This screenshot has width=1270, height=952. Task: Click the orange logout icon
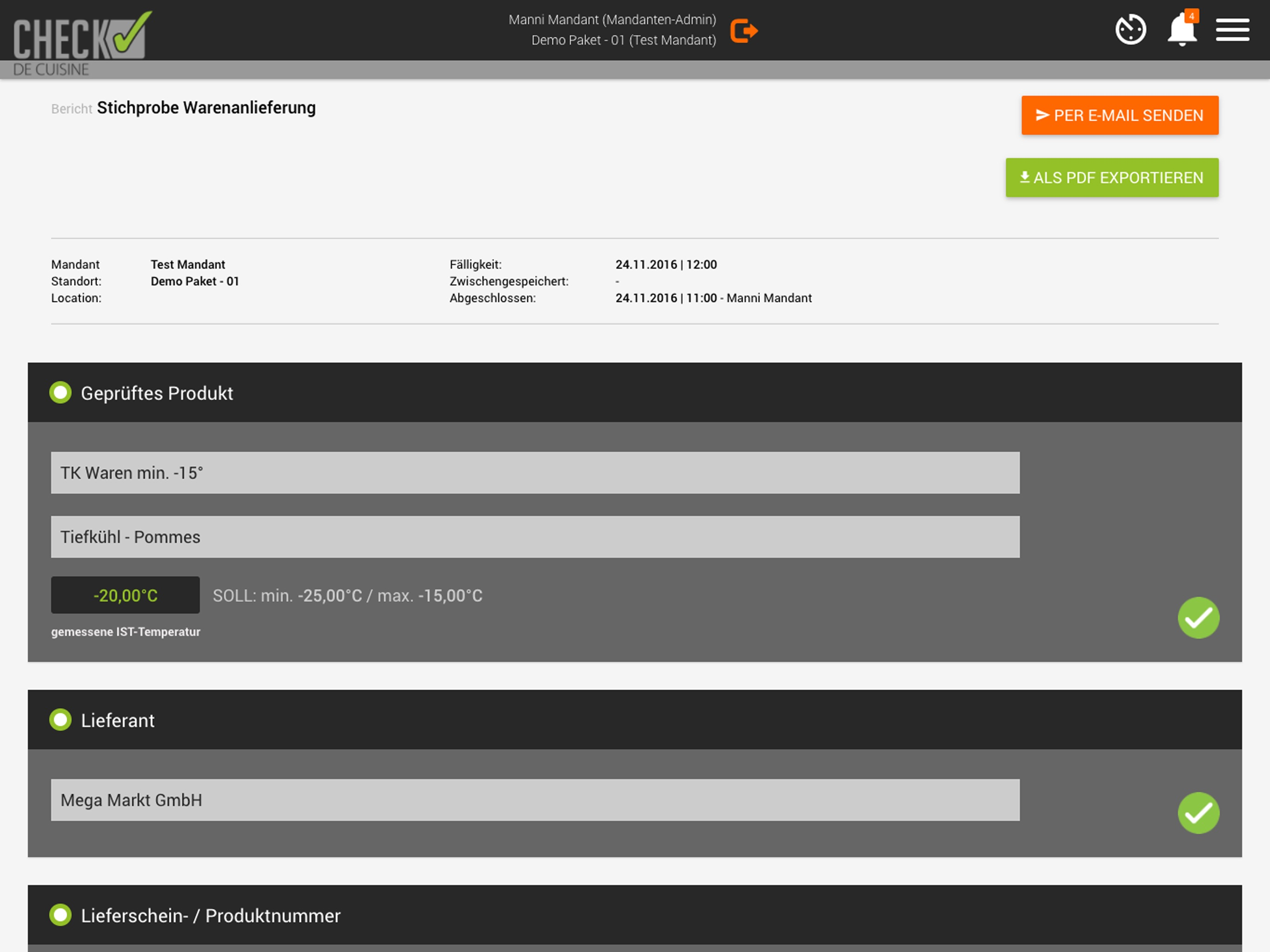(x=744, y=30)
